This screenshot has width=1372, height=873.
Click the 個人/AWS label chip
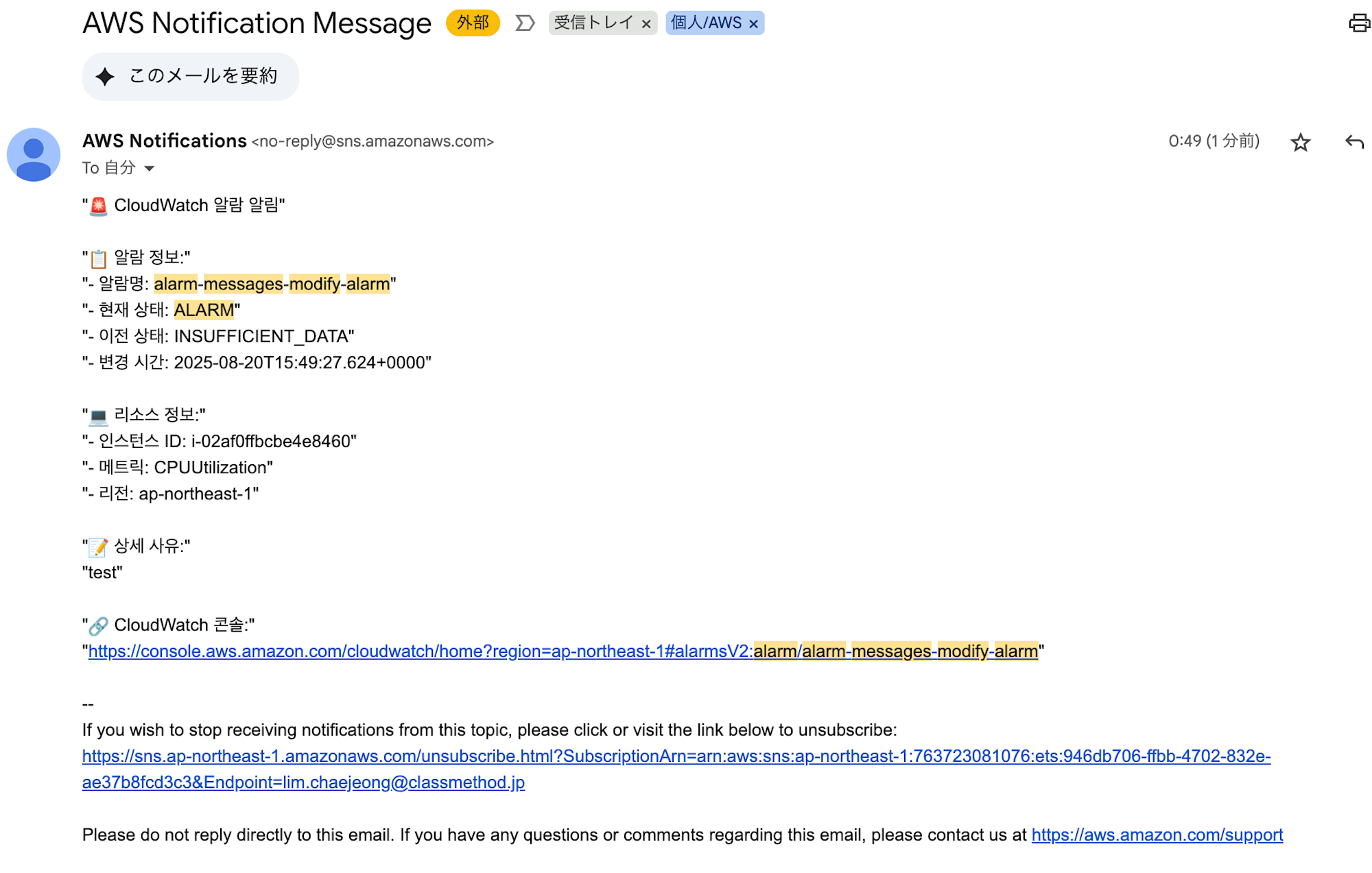point(707,23)
